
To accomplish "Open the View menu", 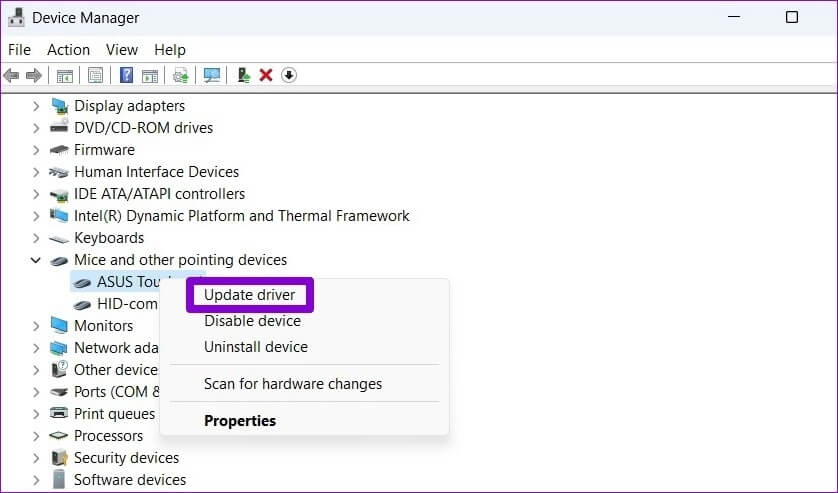I will pyautogui.click(x=122, y=50).
